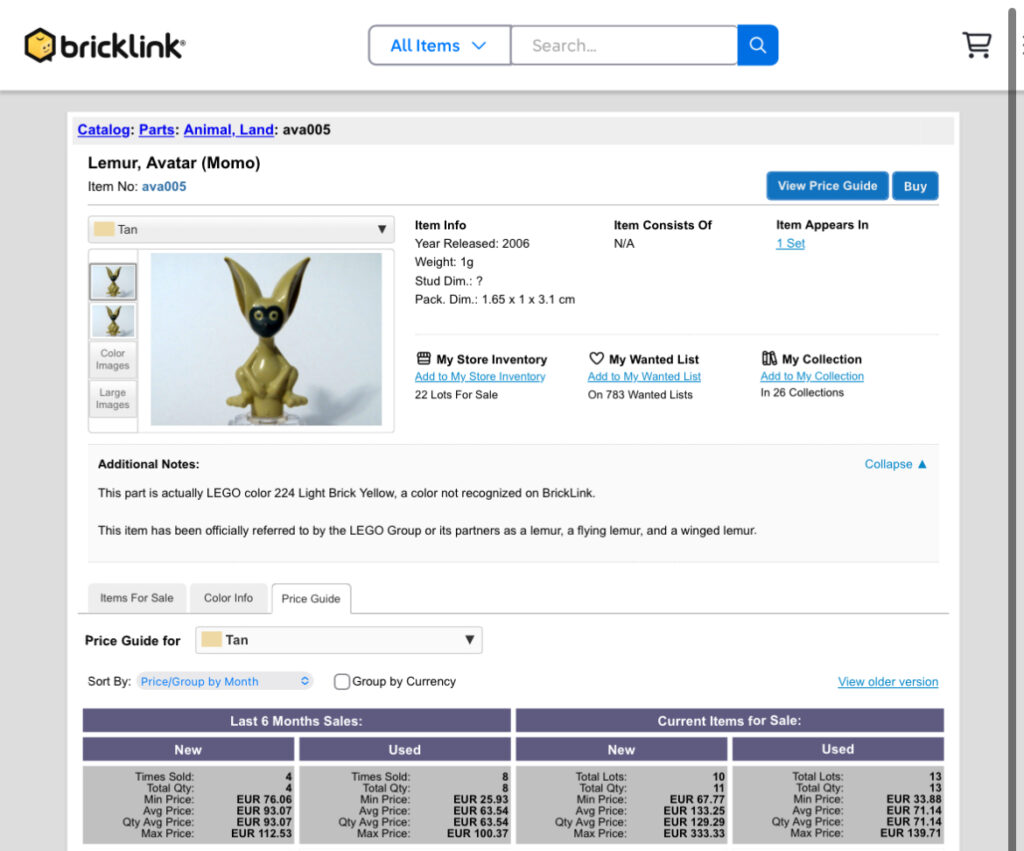Click into the Search input field
The height and width of the screenshot is (851, 1024).
(x=623, y=45)
